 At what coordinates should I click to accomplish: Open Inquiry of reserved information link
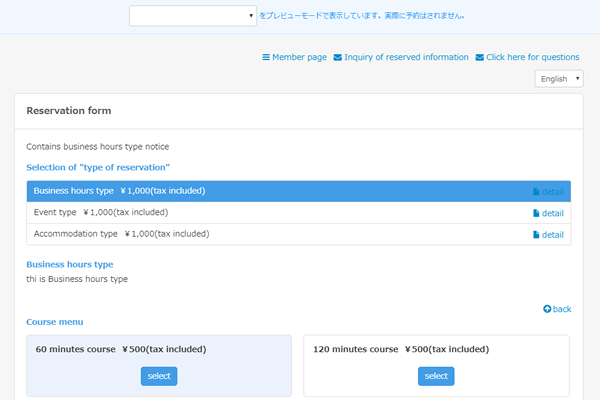(406, 58)
